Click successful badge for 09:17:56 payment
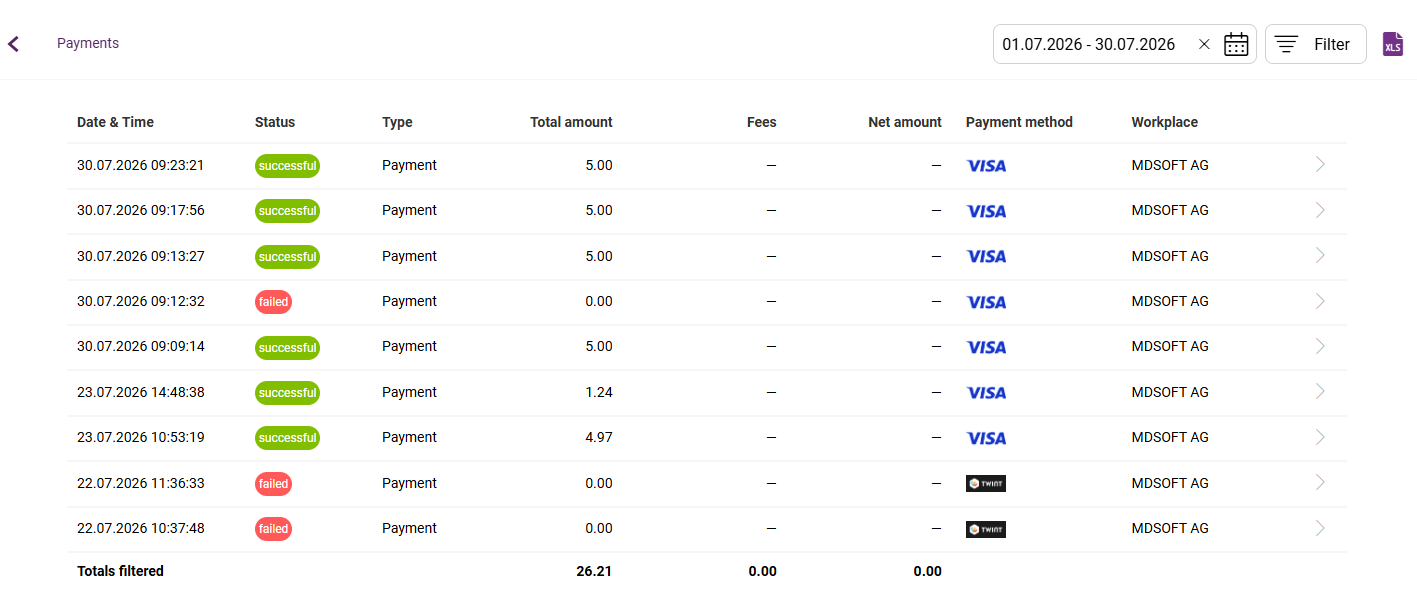1417x604 pixels. pyautogui.click(x=287, y=211)
